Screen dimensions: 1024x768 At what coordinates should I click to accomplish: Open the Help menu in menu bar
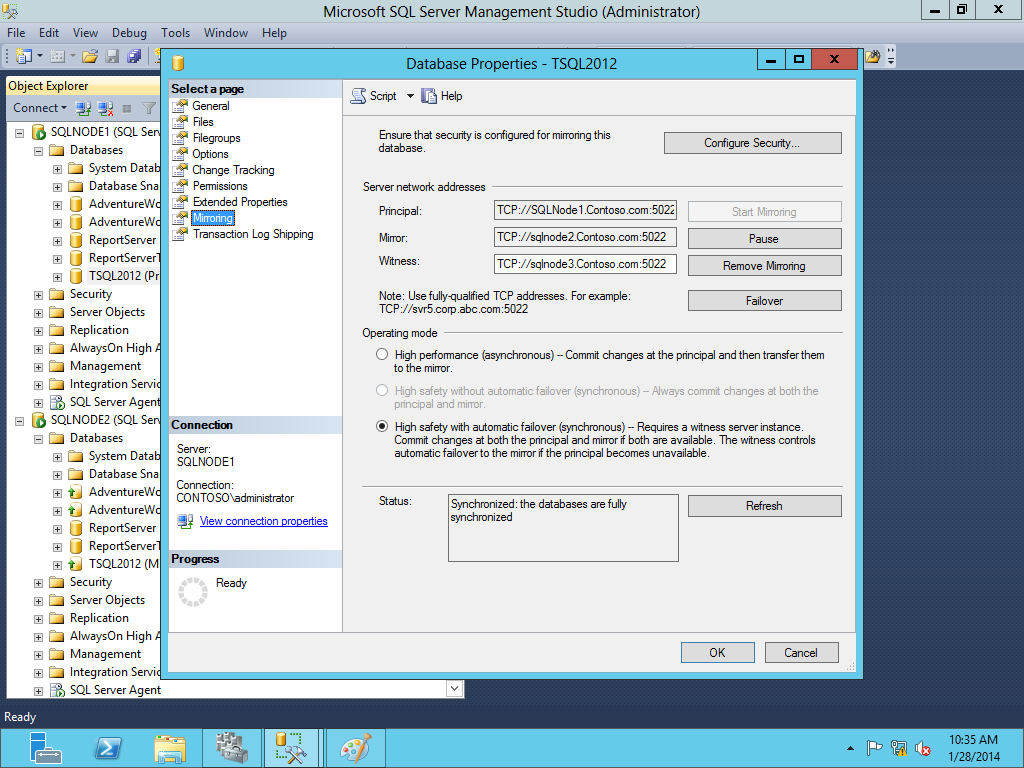[274, 33]
